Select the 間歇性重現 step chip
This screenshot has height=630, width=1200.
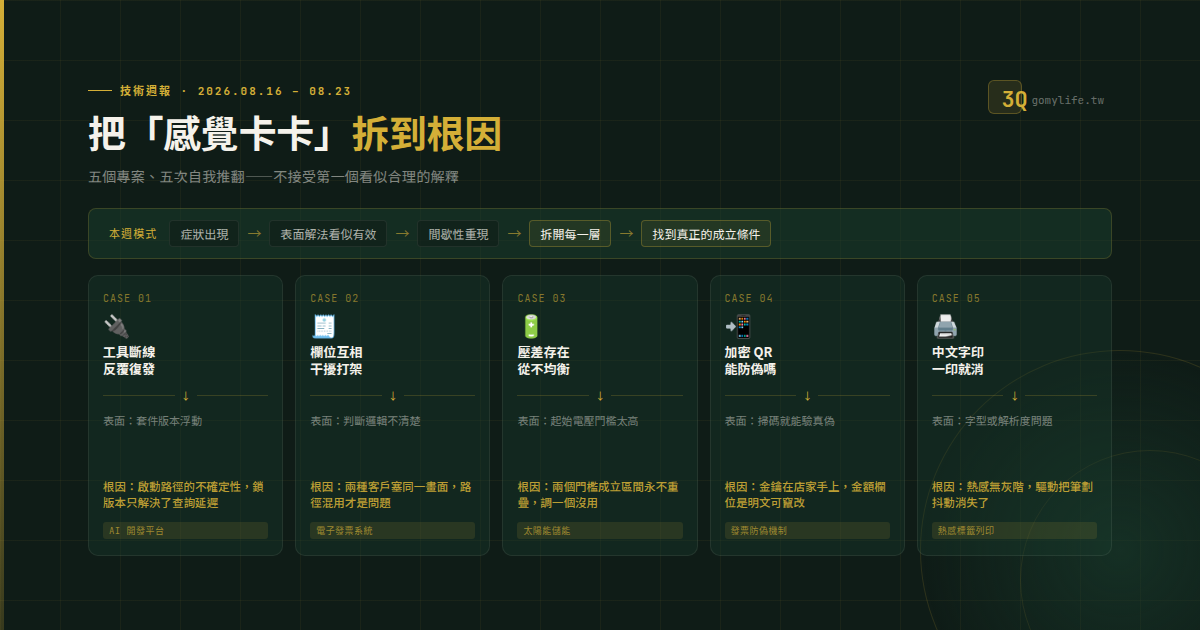458,234
